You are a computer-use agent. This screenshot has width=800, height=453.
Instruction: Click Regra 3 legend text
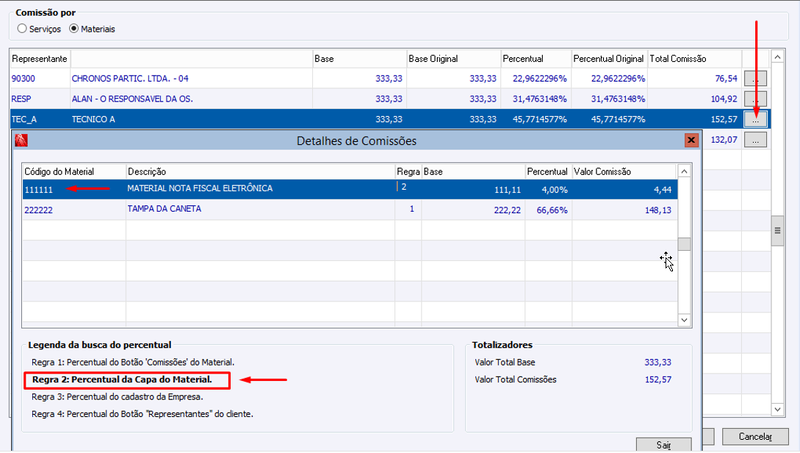pyautogui.click(x=117, y=397)
